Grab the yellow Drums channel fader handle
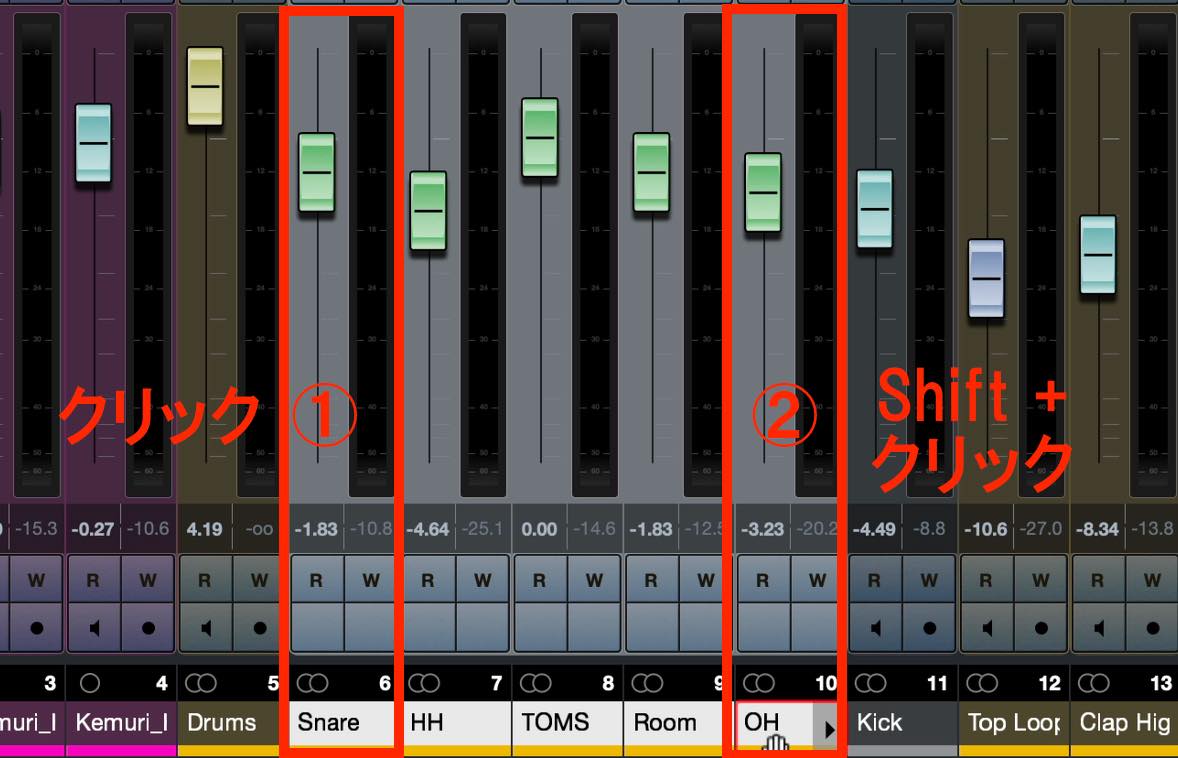1178x758 pixels. [x=205, y=86]
